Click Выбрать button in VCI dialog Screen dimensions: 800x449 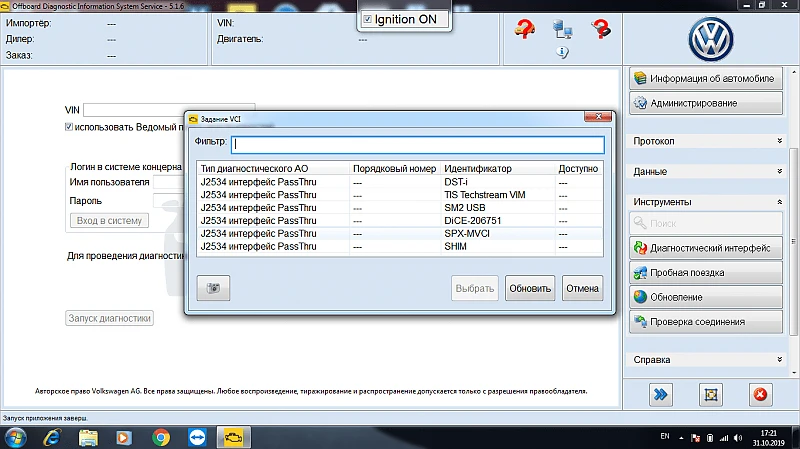click(x=474, y=288)
